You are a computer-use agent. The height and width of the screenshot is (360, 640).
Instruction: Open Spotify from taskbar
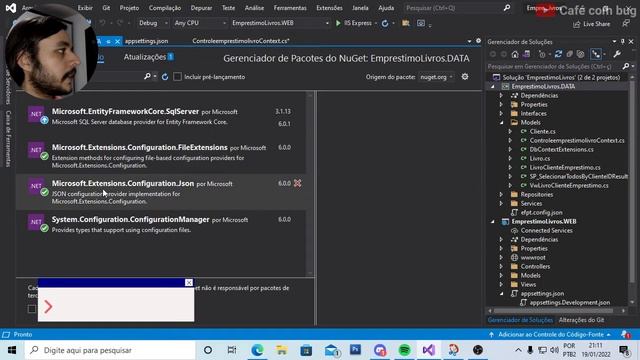pyautogui.click(x=404, y=350)
